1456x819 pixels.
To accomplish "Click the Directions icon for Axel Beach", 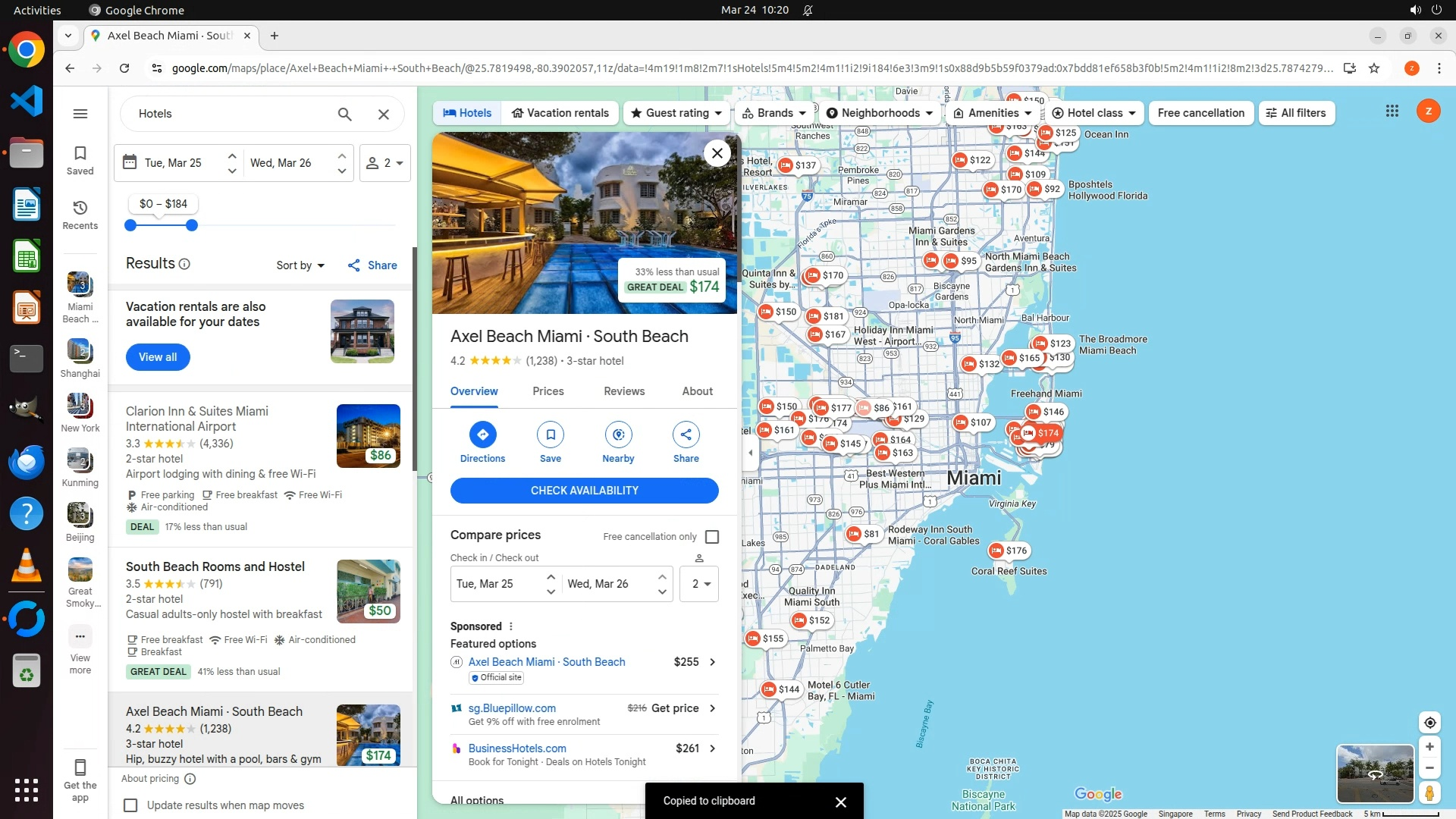I will coord(482,435).
